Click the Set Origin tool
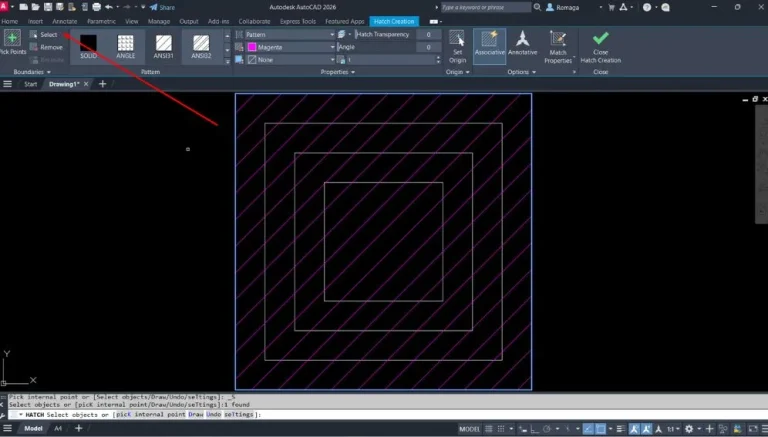 [457, 47]
